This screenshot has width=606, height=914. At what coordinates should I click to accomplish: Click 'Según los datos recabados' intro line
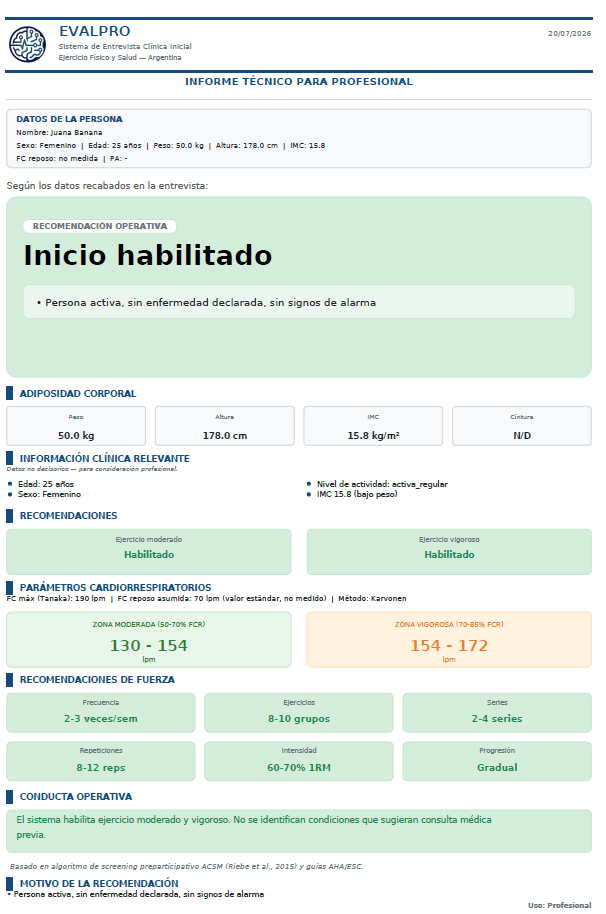(x=107, y=186)
